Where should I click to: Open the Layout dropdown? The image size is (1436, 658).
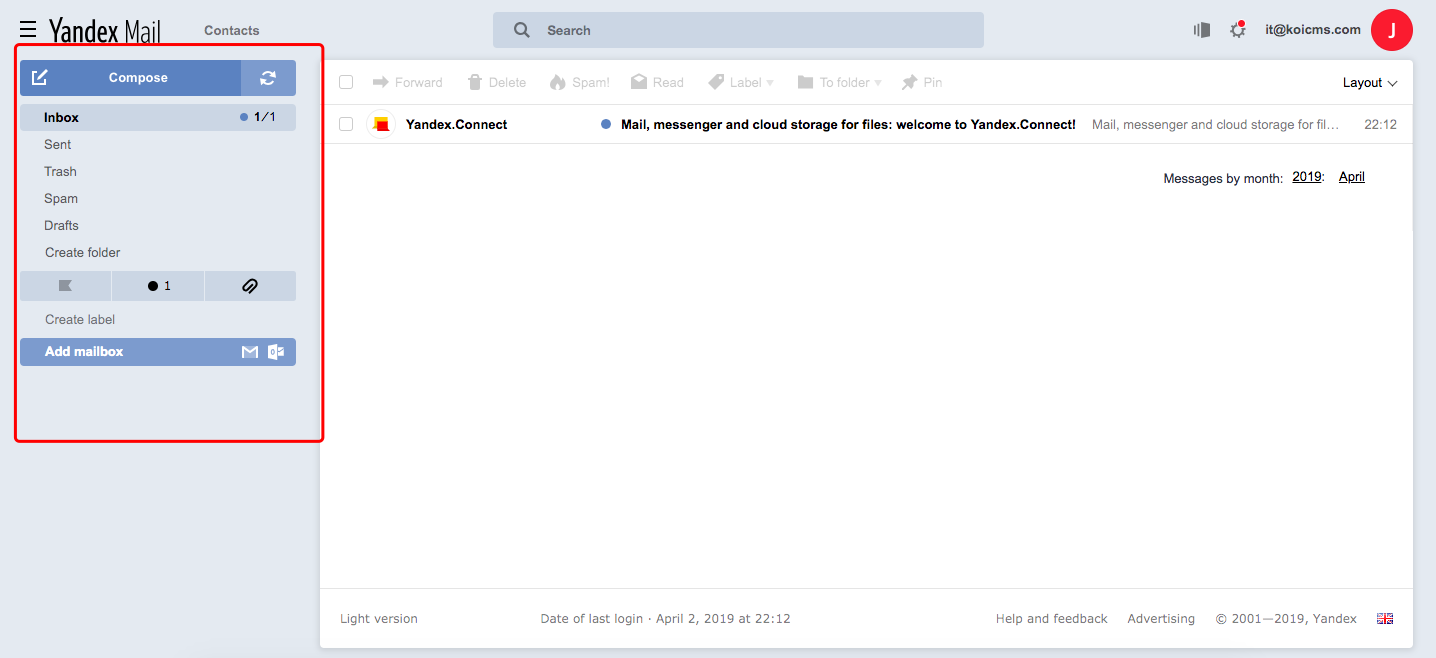(x=1370, y=83)
